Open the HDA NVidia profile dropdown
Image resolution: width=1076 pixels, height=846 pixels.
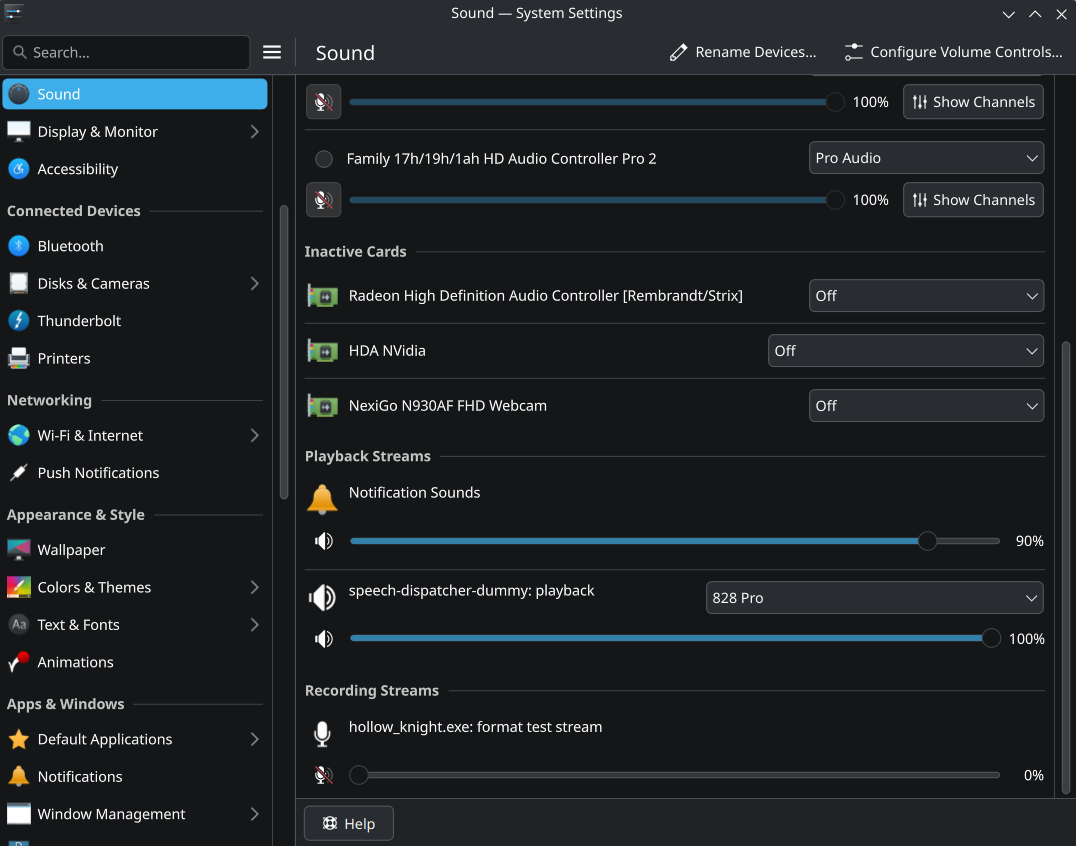click(905, 351)
